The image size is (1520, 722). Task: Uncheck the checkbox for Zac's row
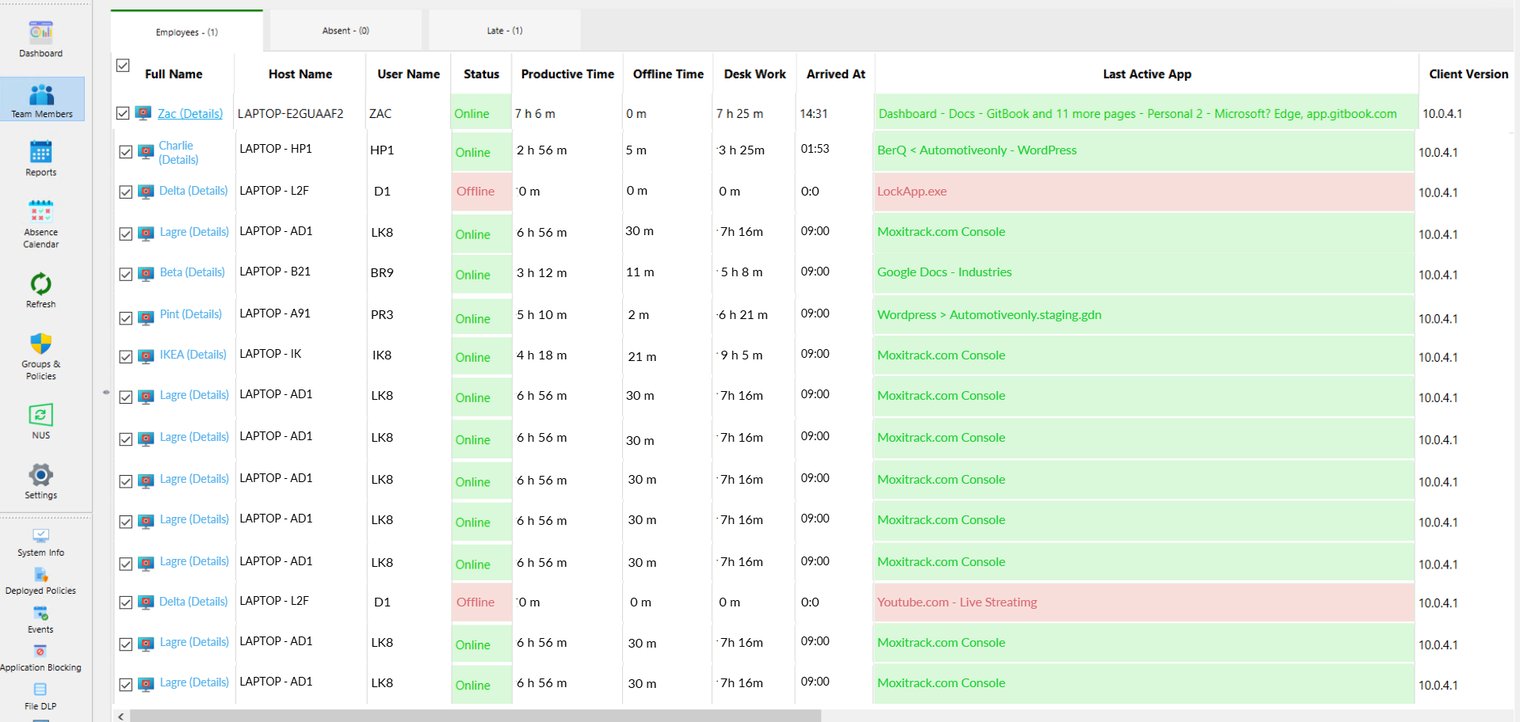tap(123, 114)
